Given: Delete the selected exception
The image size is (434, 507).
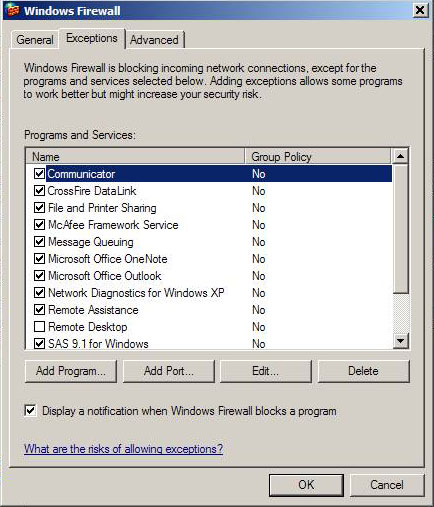Looking at the screenshot, I should [363, 371].
